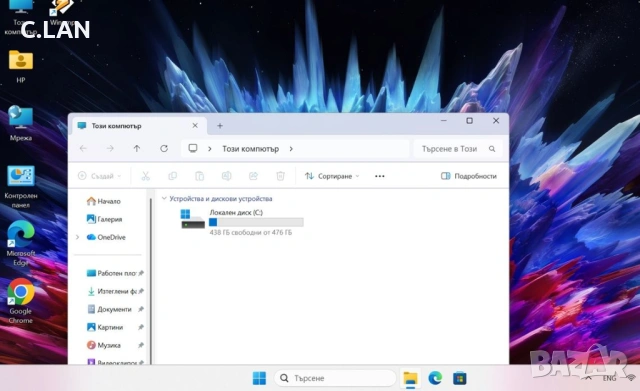640x391 pixels.
Task: Go forward in File Explorer
Action: point(110,149)
